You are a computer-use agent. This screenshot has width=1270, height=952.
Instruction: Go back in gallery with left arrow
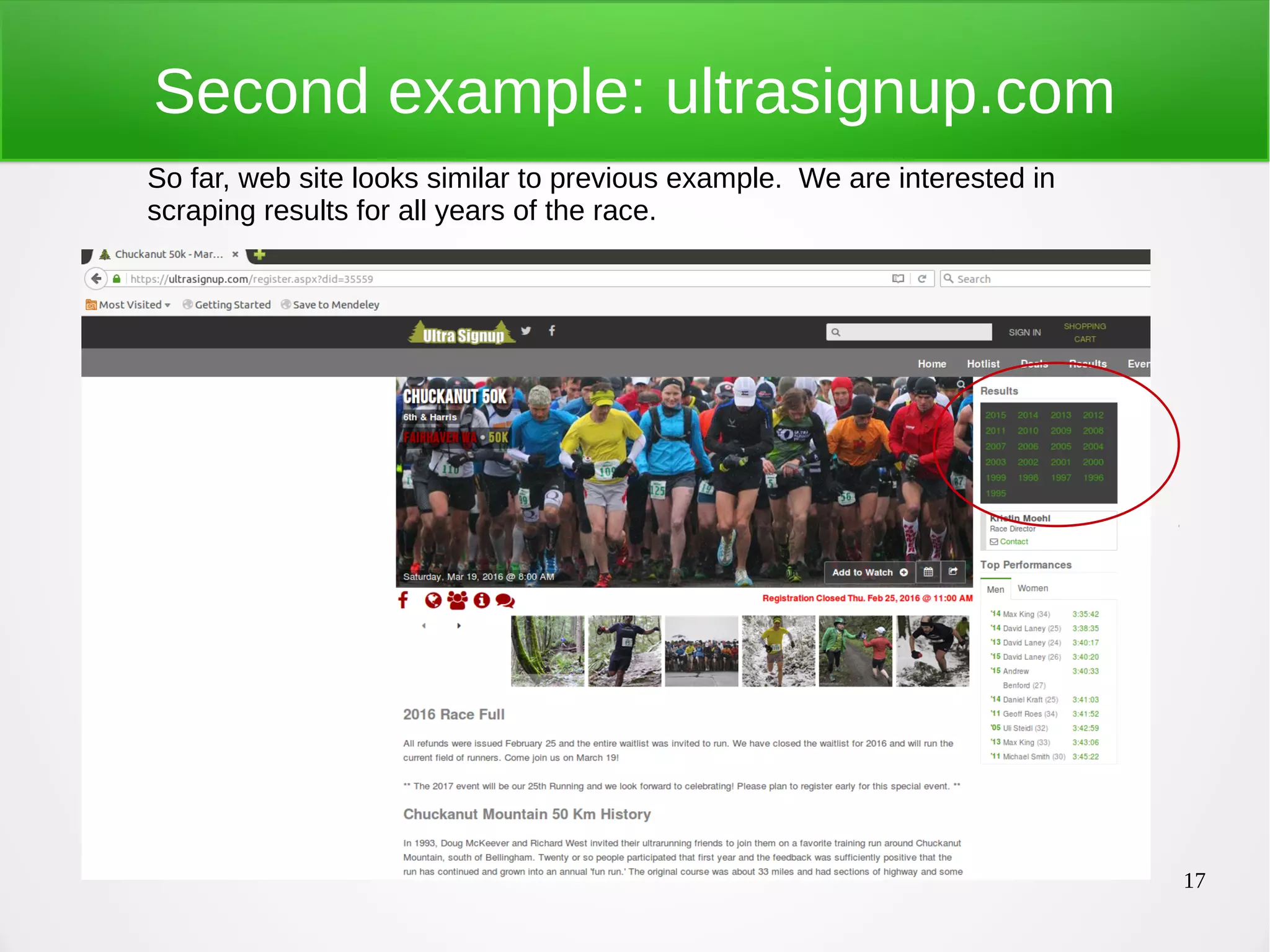[424, 626]
